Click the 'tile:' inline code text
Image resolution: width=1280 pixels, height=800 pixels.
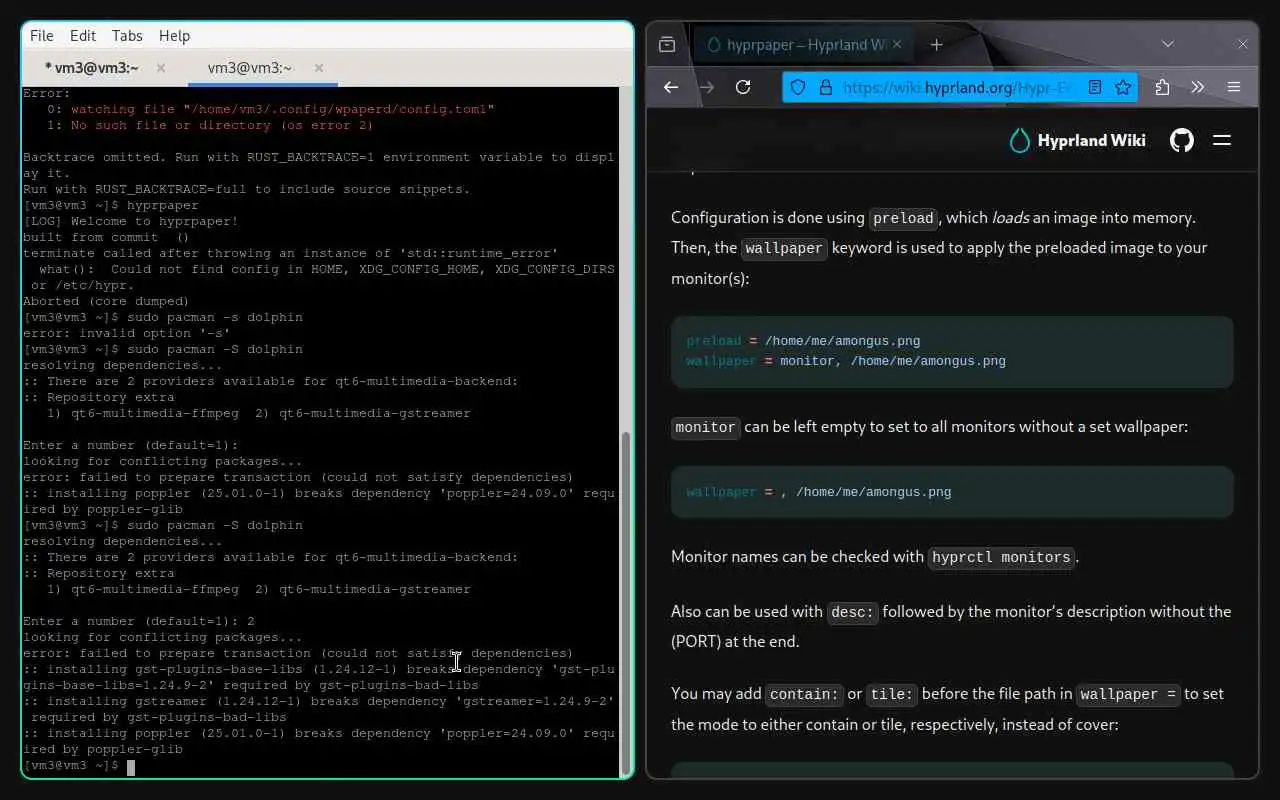892,694
